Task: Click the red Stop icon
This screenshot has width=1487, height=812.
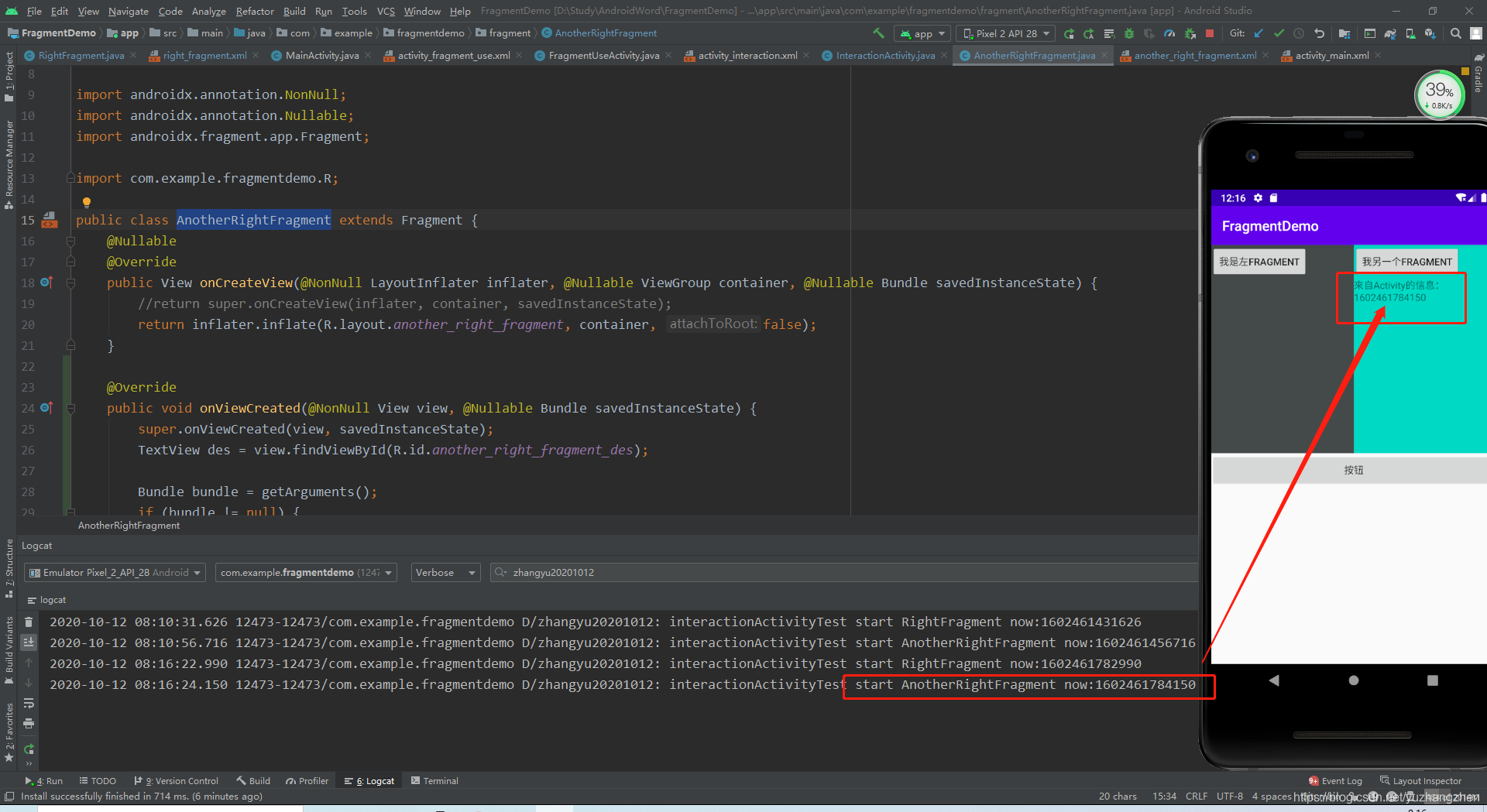Action: pyautogui.click(x=1210, y=33)
